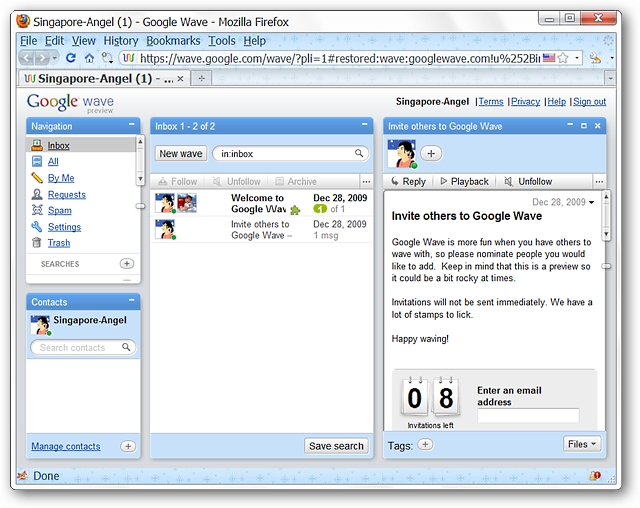Click email address invitation field
Image resolution: width=640 pixels, height=508 pixels.
pyautogui.click(x=528, y=415)
